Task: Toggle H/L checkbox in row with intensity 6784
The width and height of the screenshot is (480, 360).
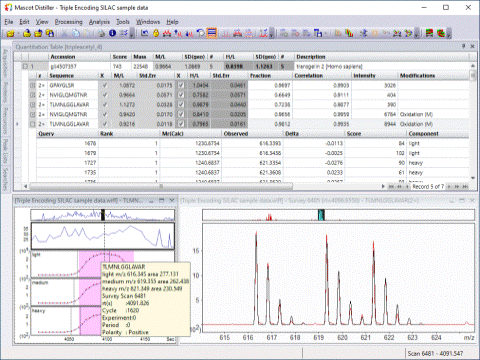Action: [181, 114]
